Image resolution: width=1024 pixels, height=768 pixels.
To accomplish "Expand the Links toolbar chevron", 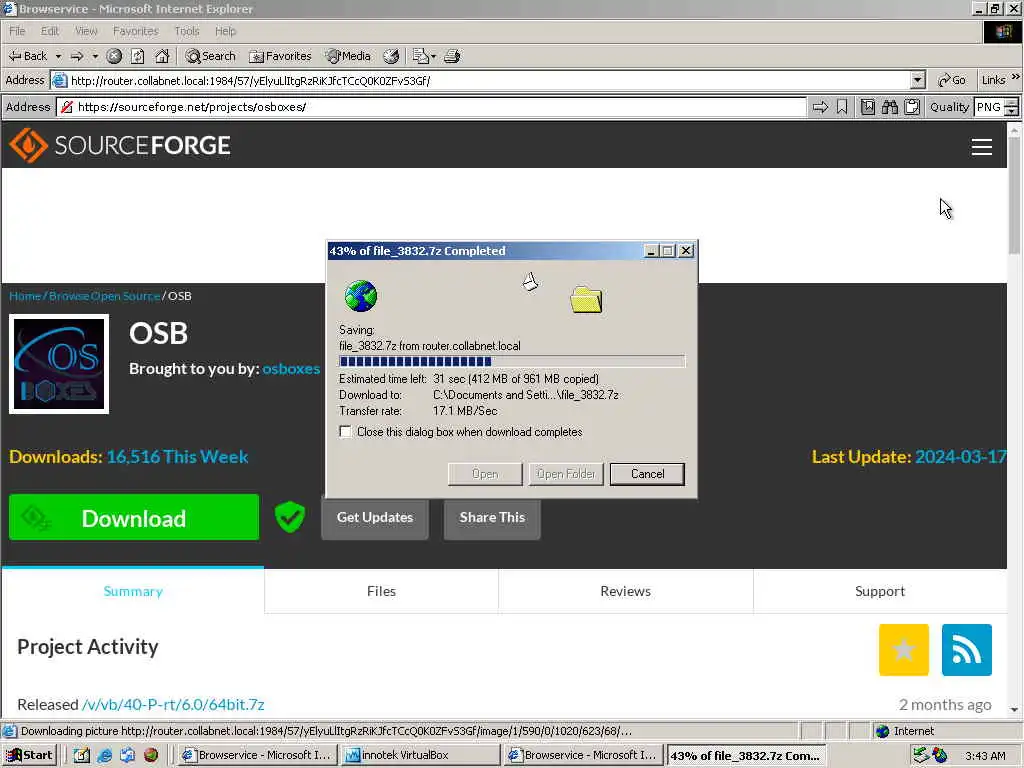I will click(x=1016, y=77).
